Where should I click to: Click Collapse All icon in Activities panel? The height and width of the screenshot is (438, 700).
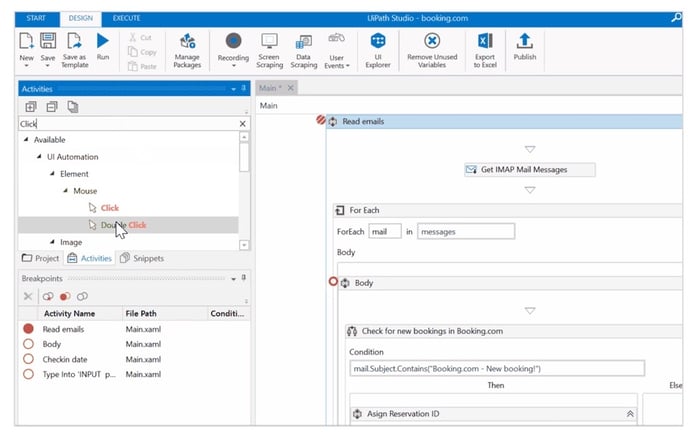point(52,107)
